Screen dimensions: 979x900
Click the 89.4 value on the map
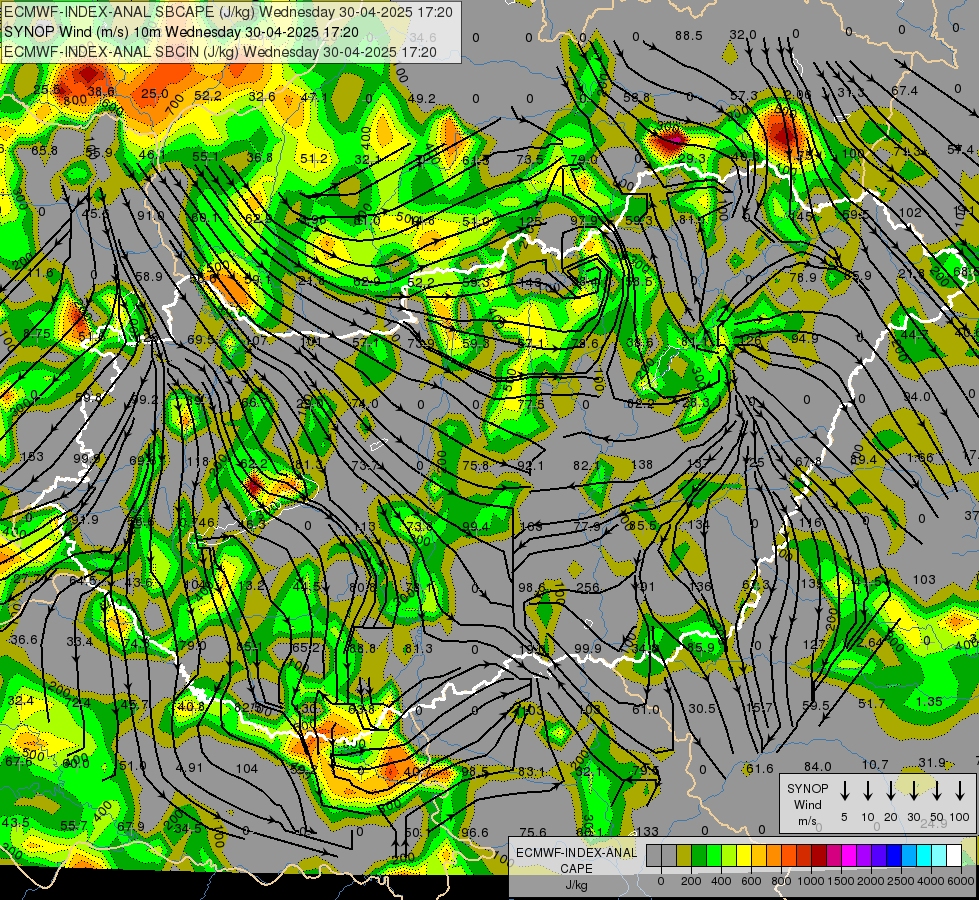[x=863, y=460]
